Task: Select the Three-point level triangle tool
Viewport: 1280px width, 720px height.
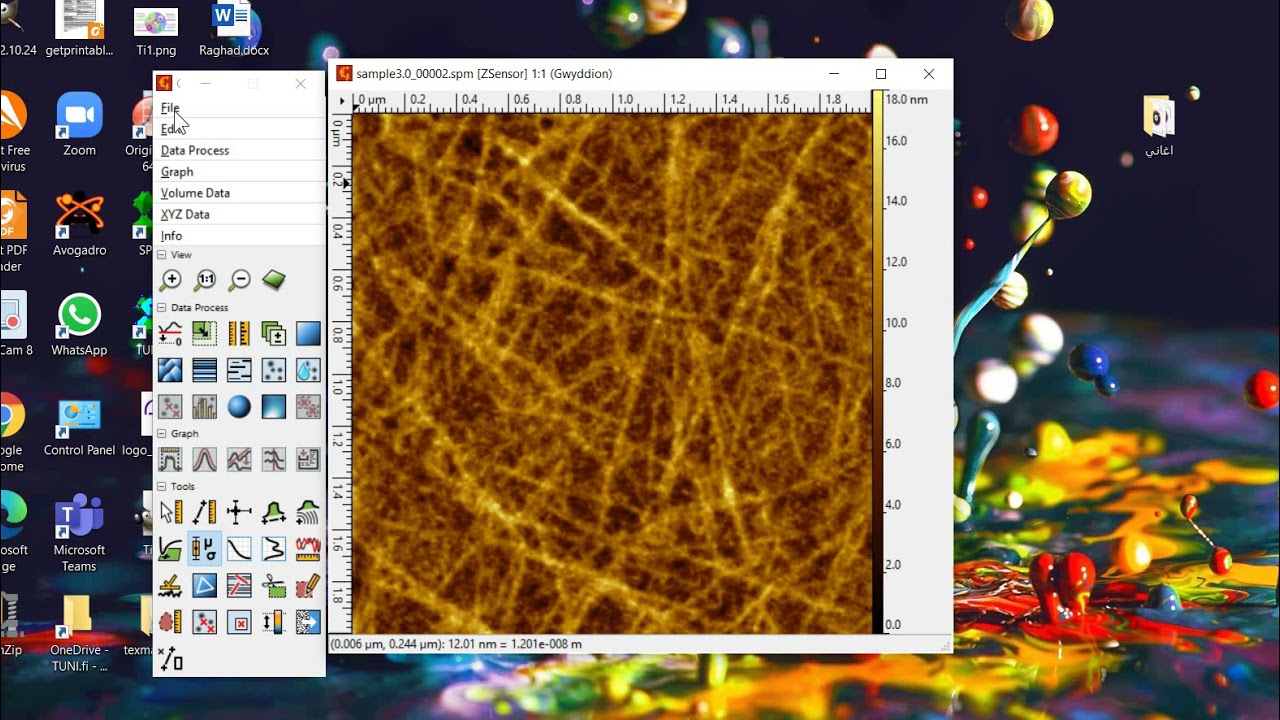Action: pos(205,585)
